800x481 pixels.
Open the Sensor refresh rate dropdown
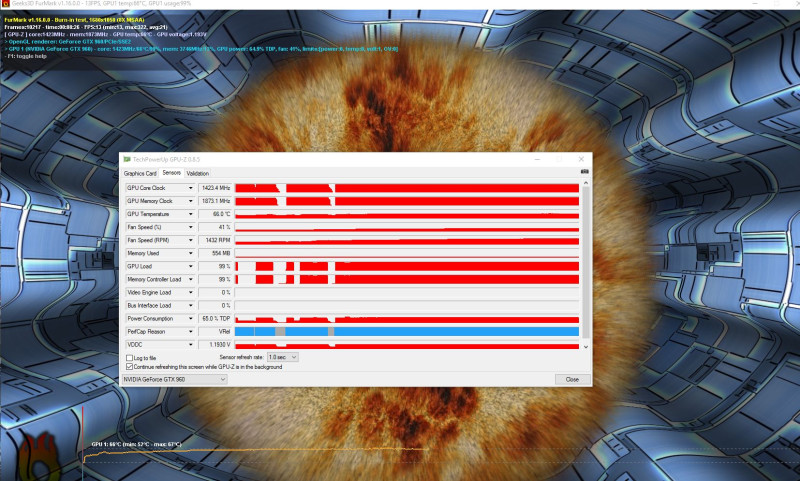(x=283, y=358)
